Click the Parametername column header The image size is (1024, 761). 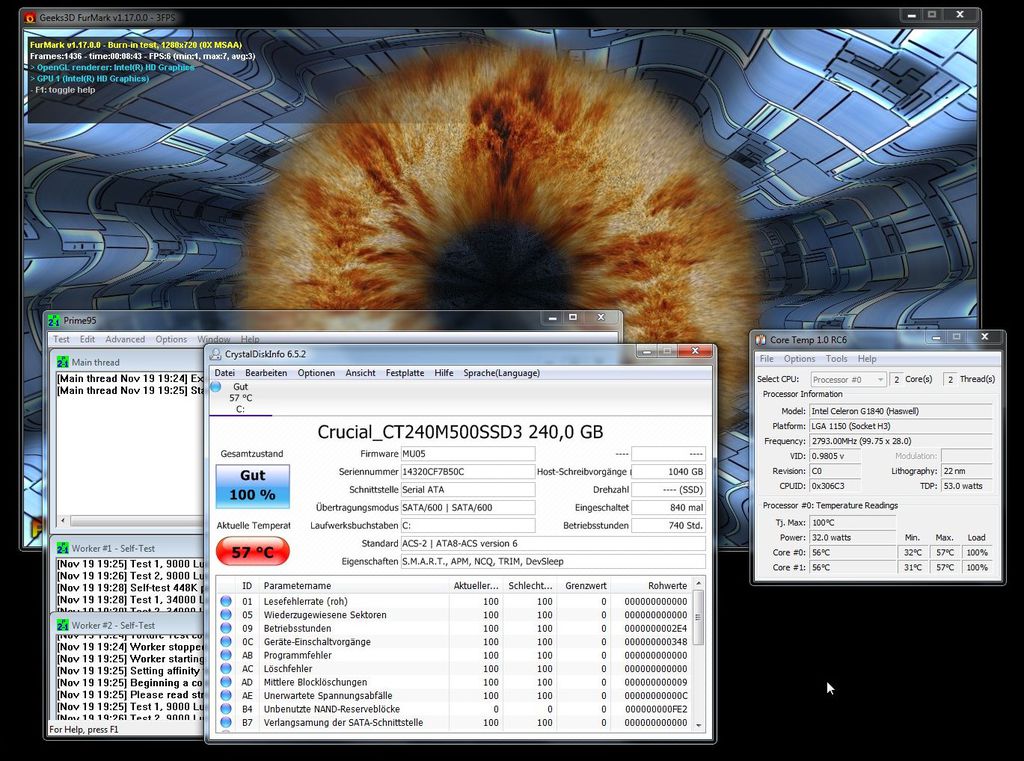tap(355, 585)
